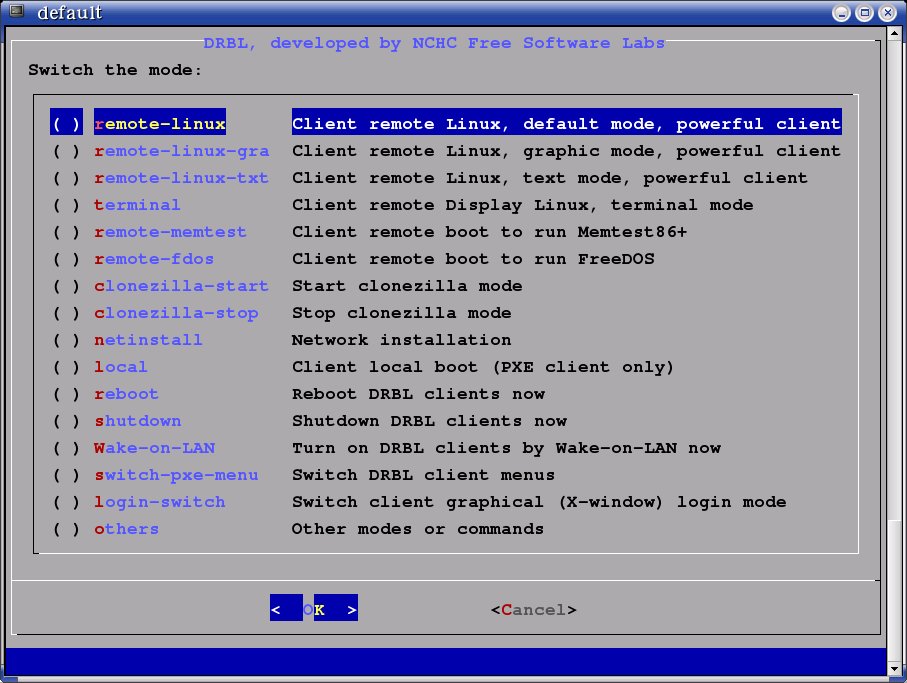Choose the remote-linux-gra graphic mode option

(x=66, y=151)
